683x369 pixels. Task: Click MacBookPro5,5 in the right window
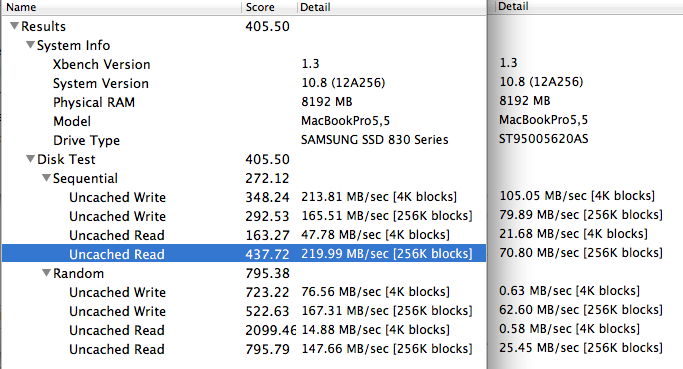pos(544,120)
